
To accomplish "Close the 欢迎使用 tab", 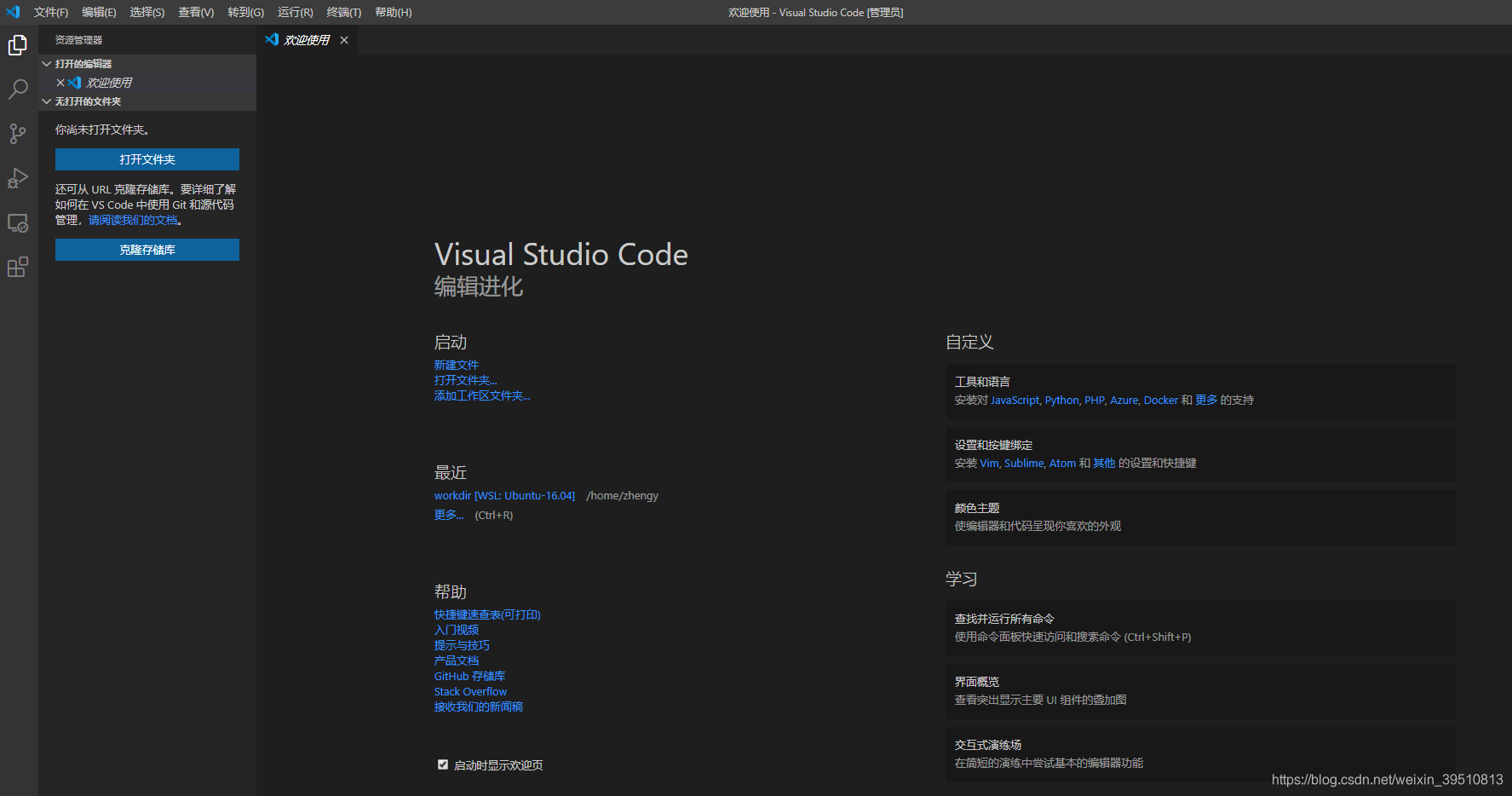I will pos(344,39).
